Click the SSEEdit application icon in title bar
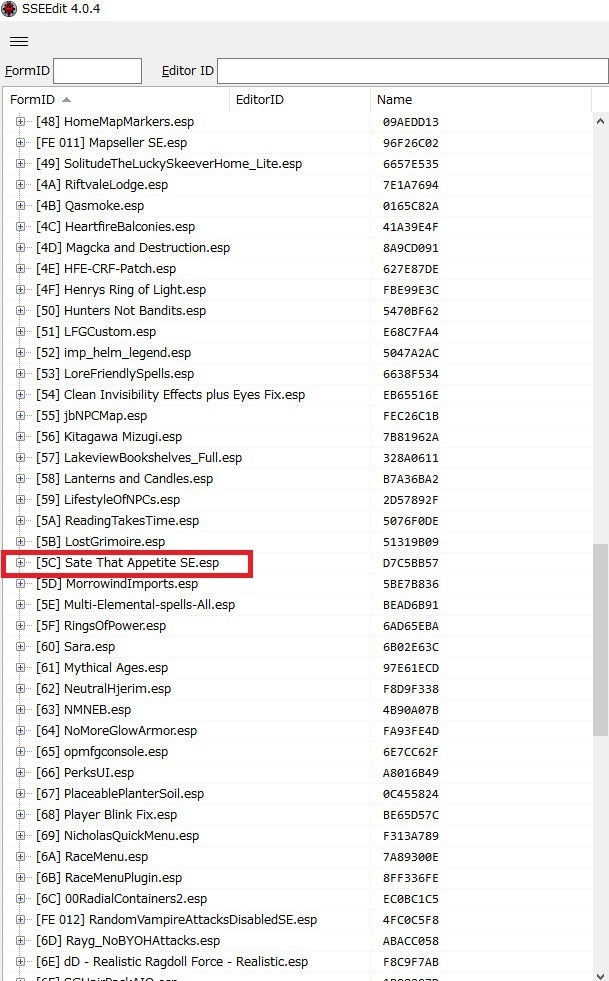Screen dimensions: 609x981 (9, 9)
